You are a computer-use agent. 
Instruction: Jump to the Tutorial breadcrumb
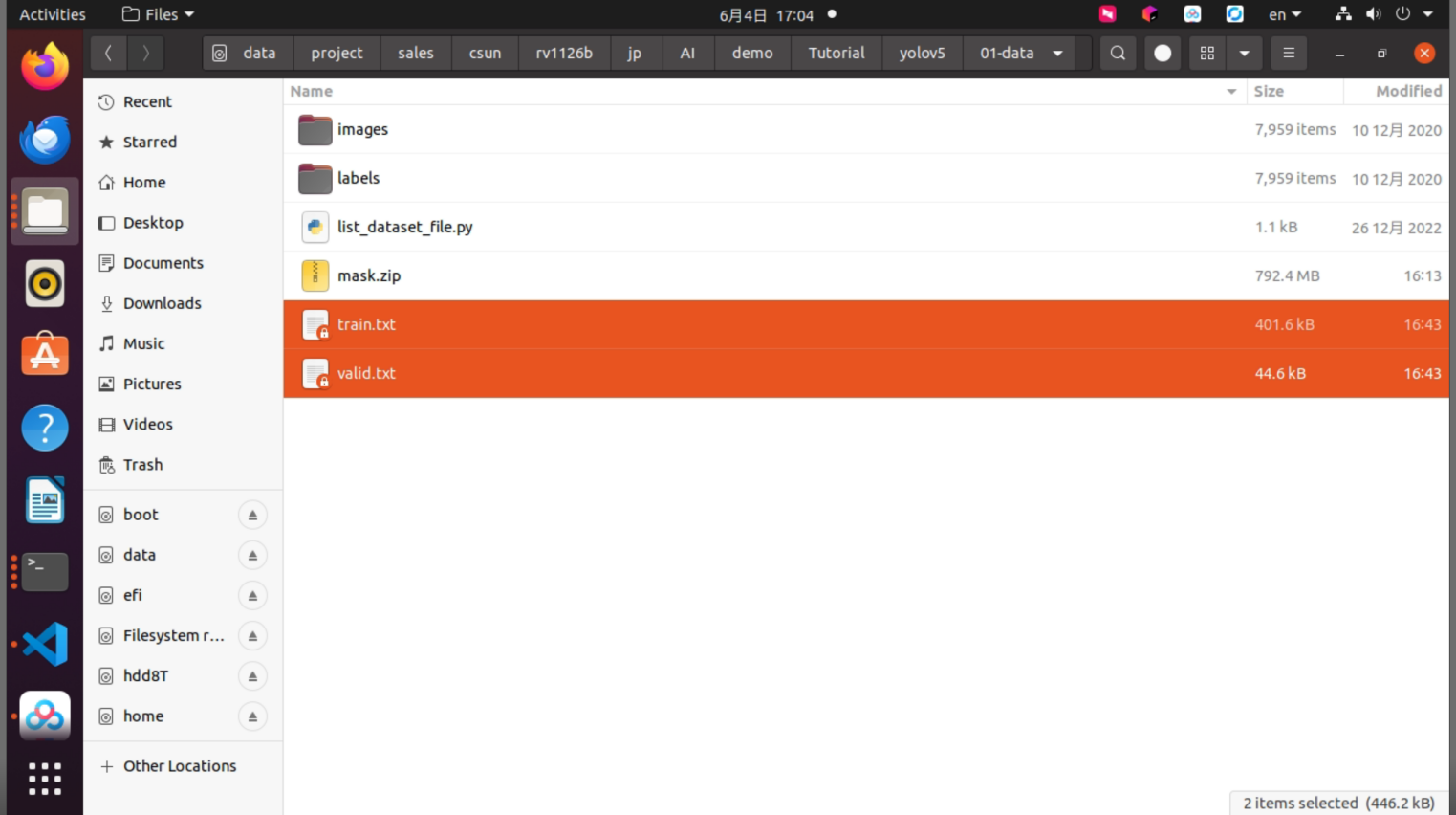(837, 54)
